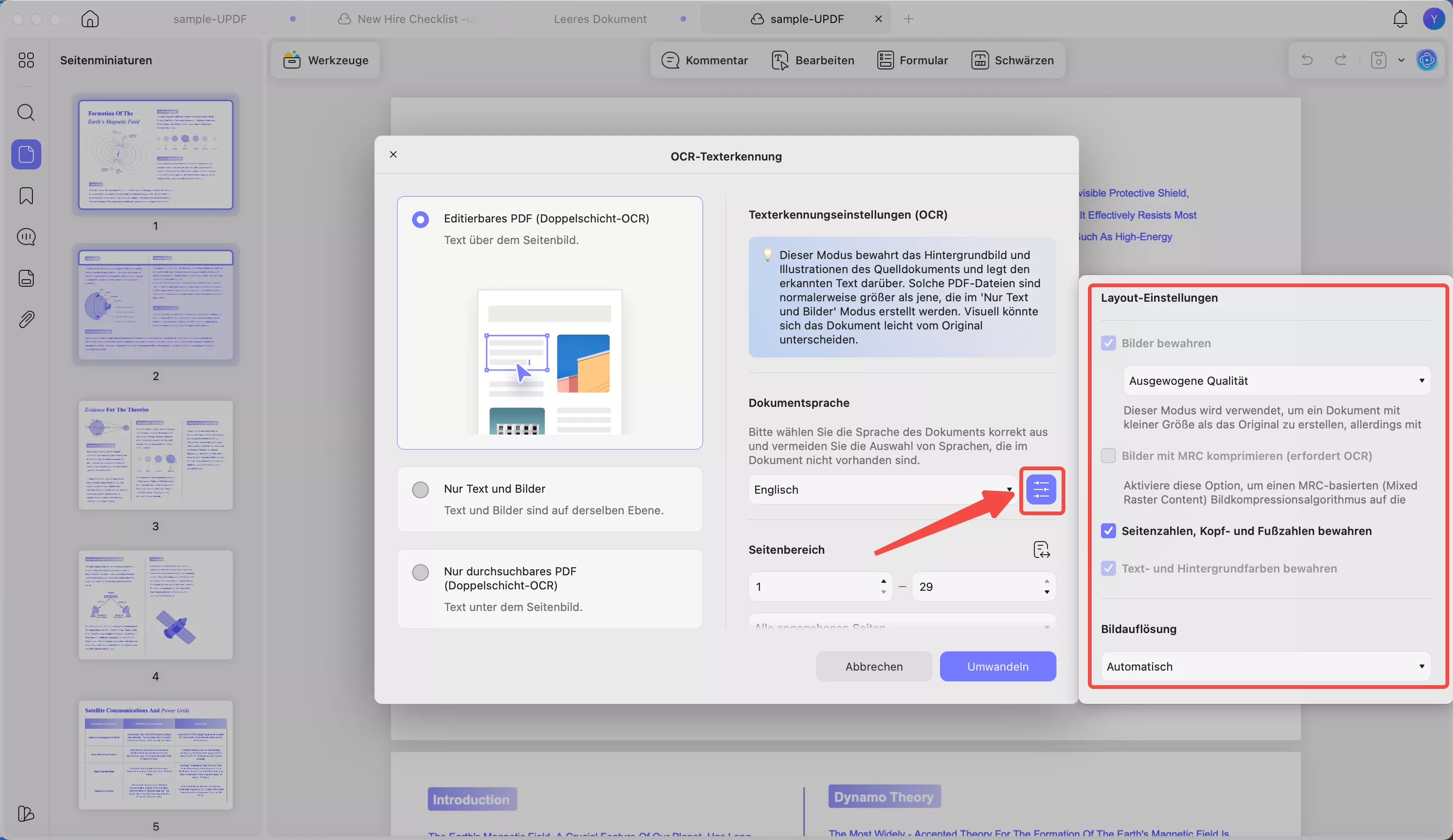Open the search magnifier in sidebar
The width and height of the screenshot is (1453, 840).
[x=26, y=113]
